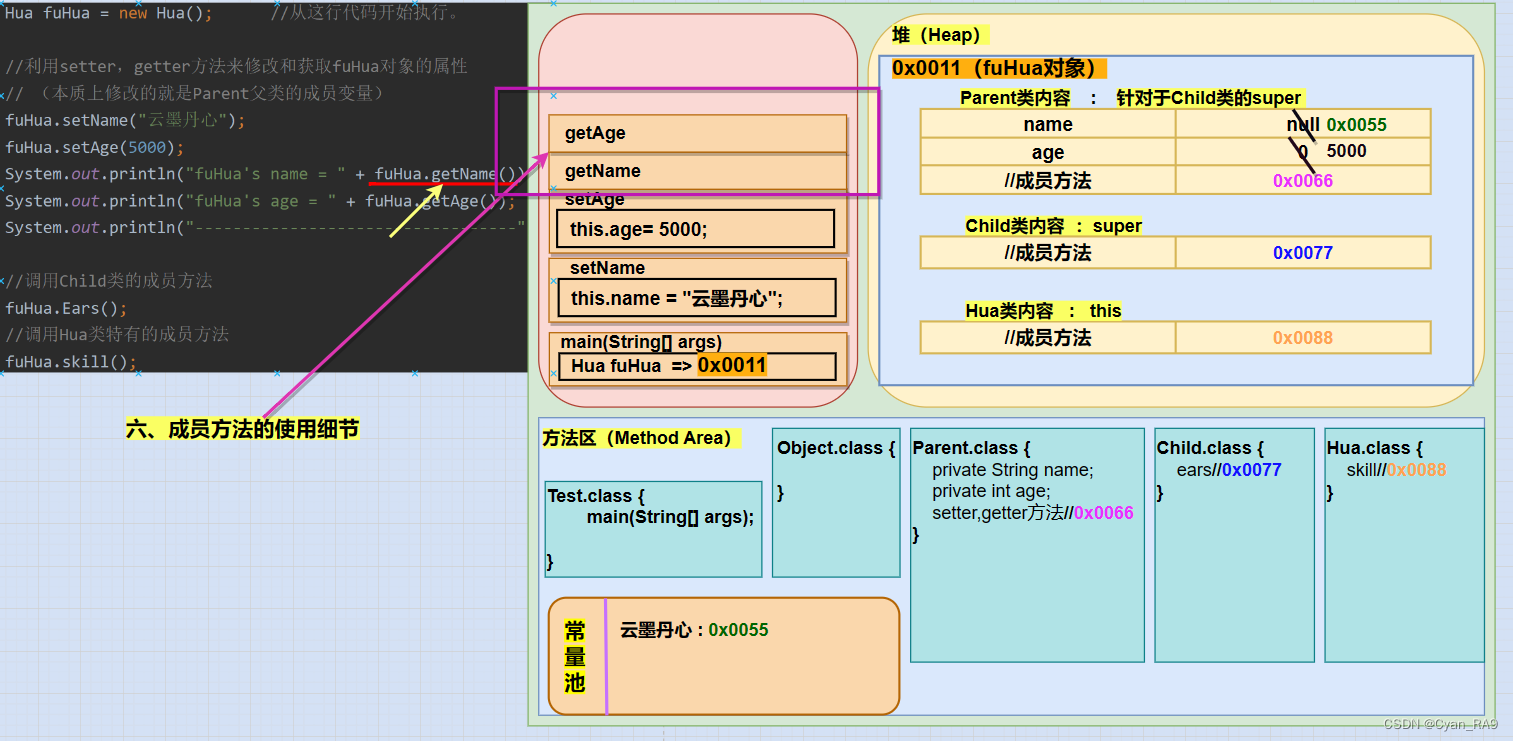Click the 'Child.class {' title
Viewport: 1513px width, 741px height.
tap(1210, 448)
